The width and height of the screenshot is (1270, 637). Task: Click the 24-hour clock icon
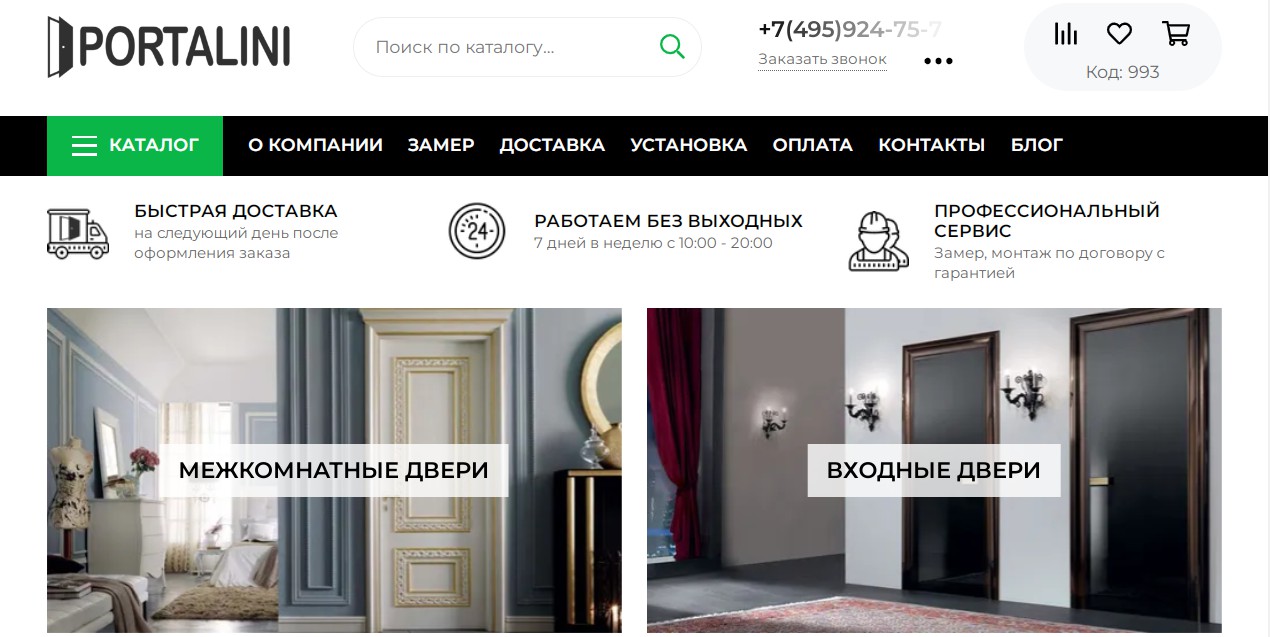click(x=477, y=231)
